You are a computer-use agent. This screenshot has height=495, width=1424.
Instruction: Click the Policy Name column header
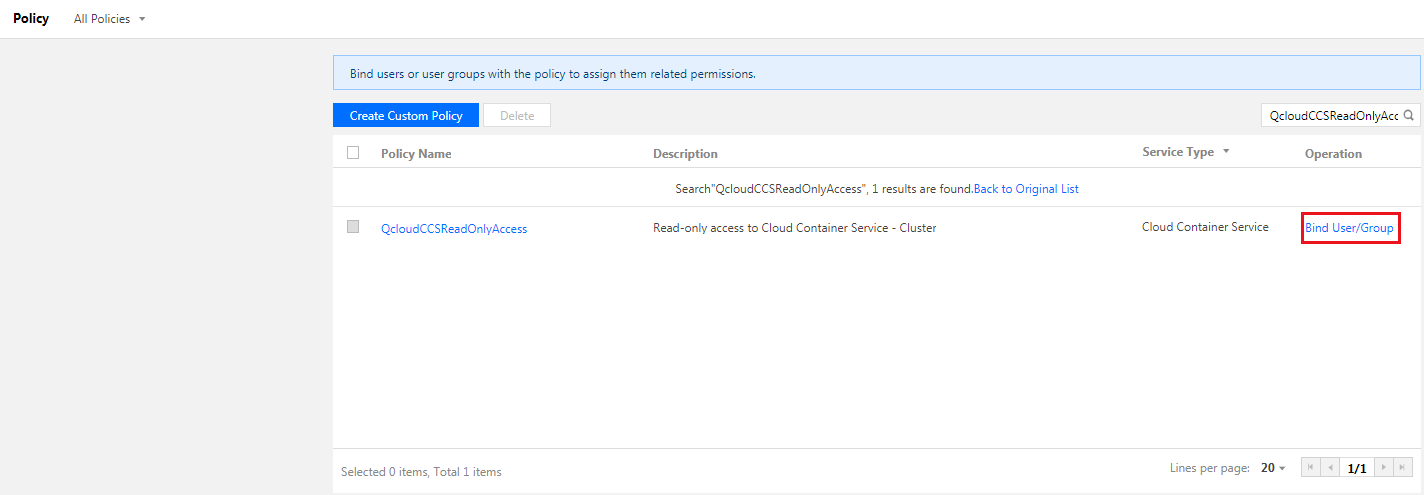tap(416, 154)
